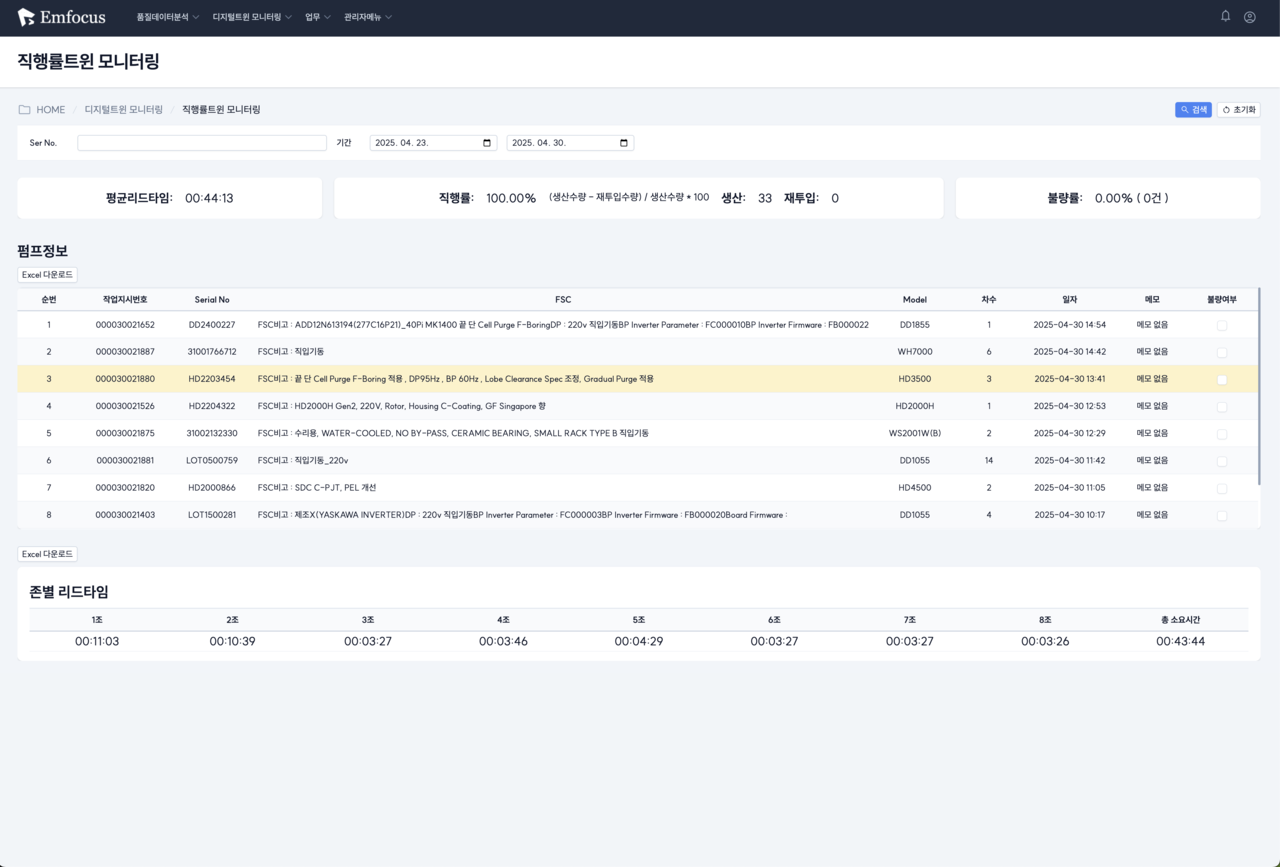This screenshot has height=867, width=1280.
Task: Click the 작업지시번호 column header
Action: pos(125,300)
